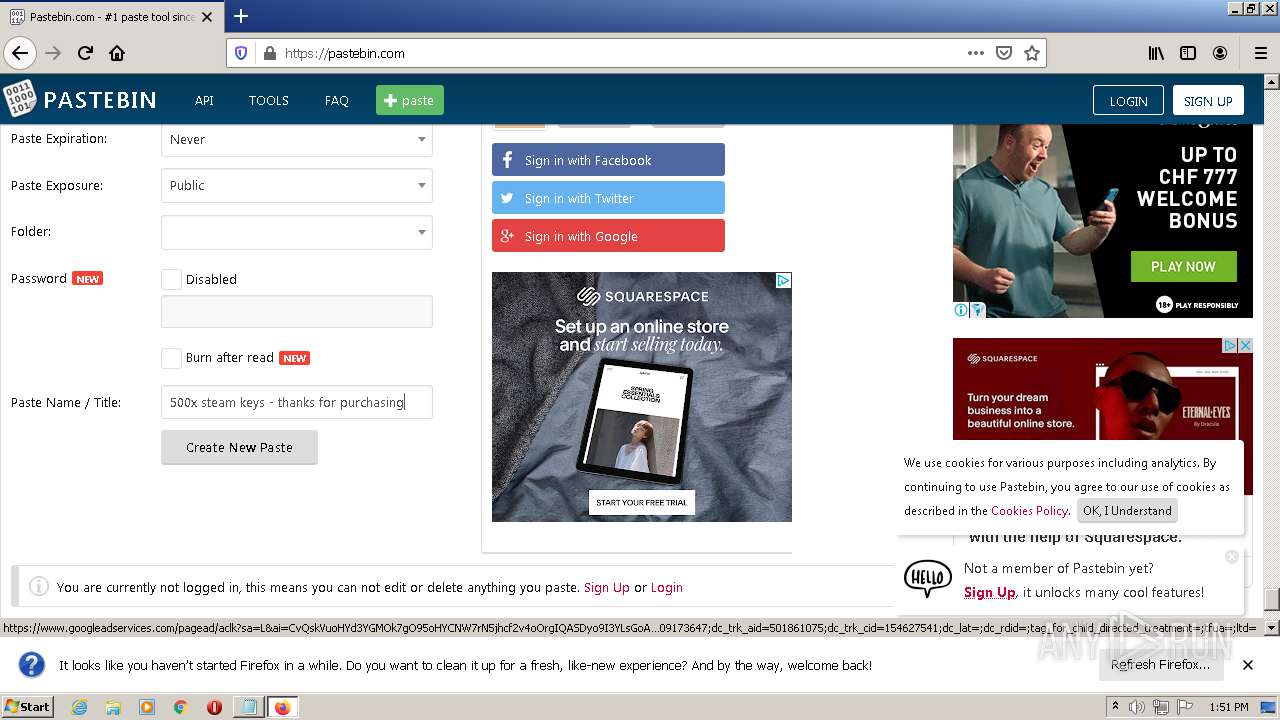The height and width of the screenshot is (720, 1280).
Task: Open the TOOLS menu item
Action: click(x=268, y=100)
